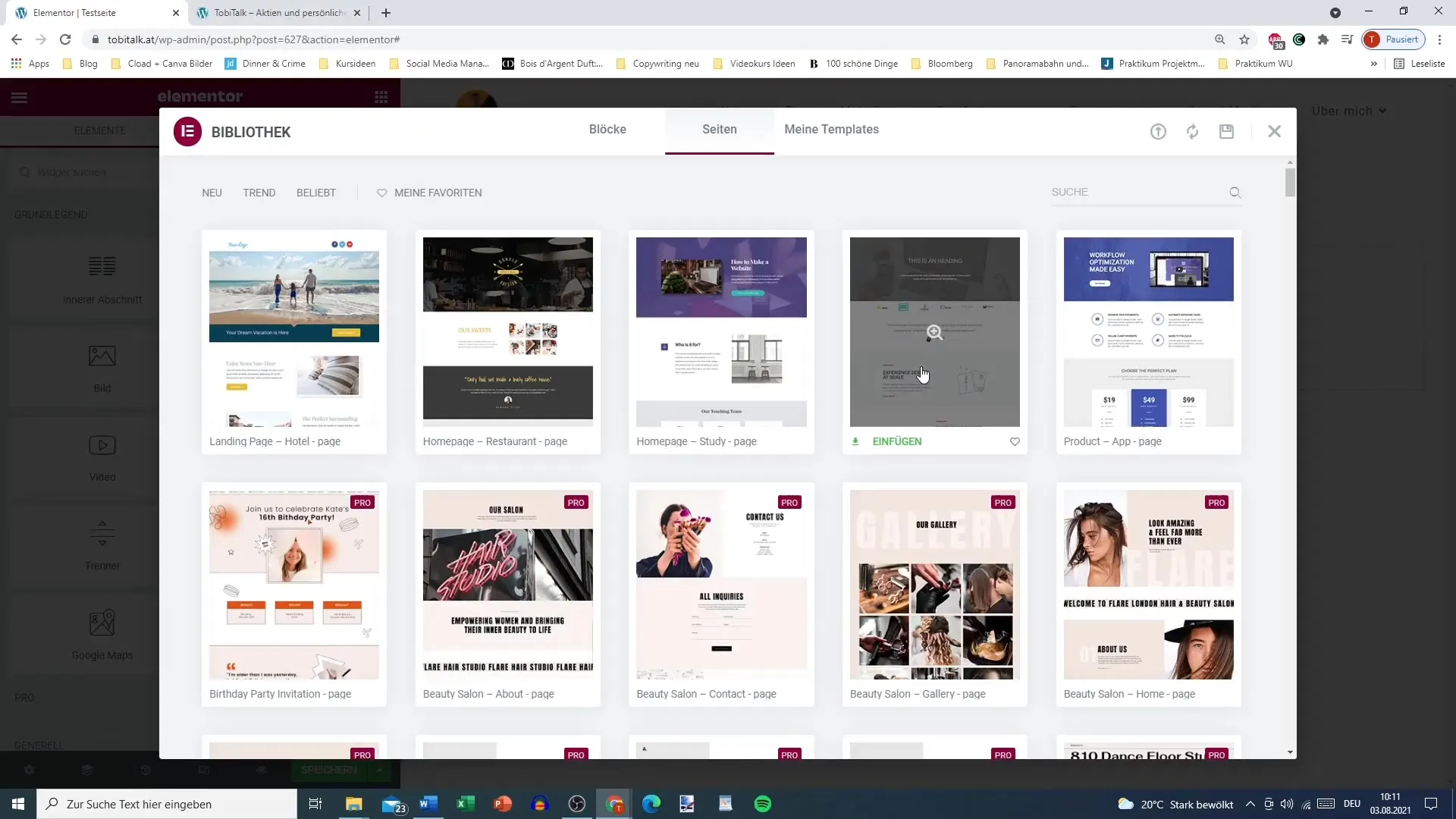The width and height of the screenshot is (1456, 819).
Task: Open a new browser tab
Action: (386, 13)
